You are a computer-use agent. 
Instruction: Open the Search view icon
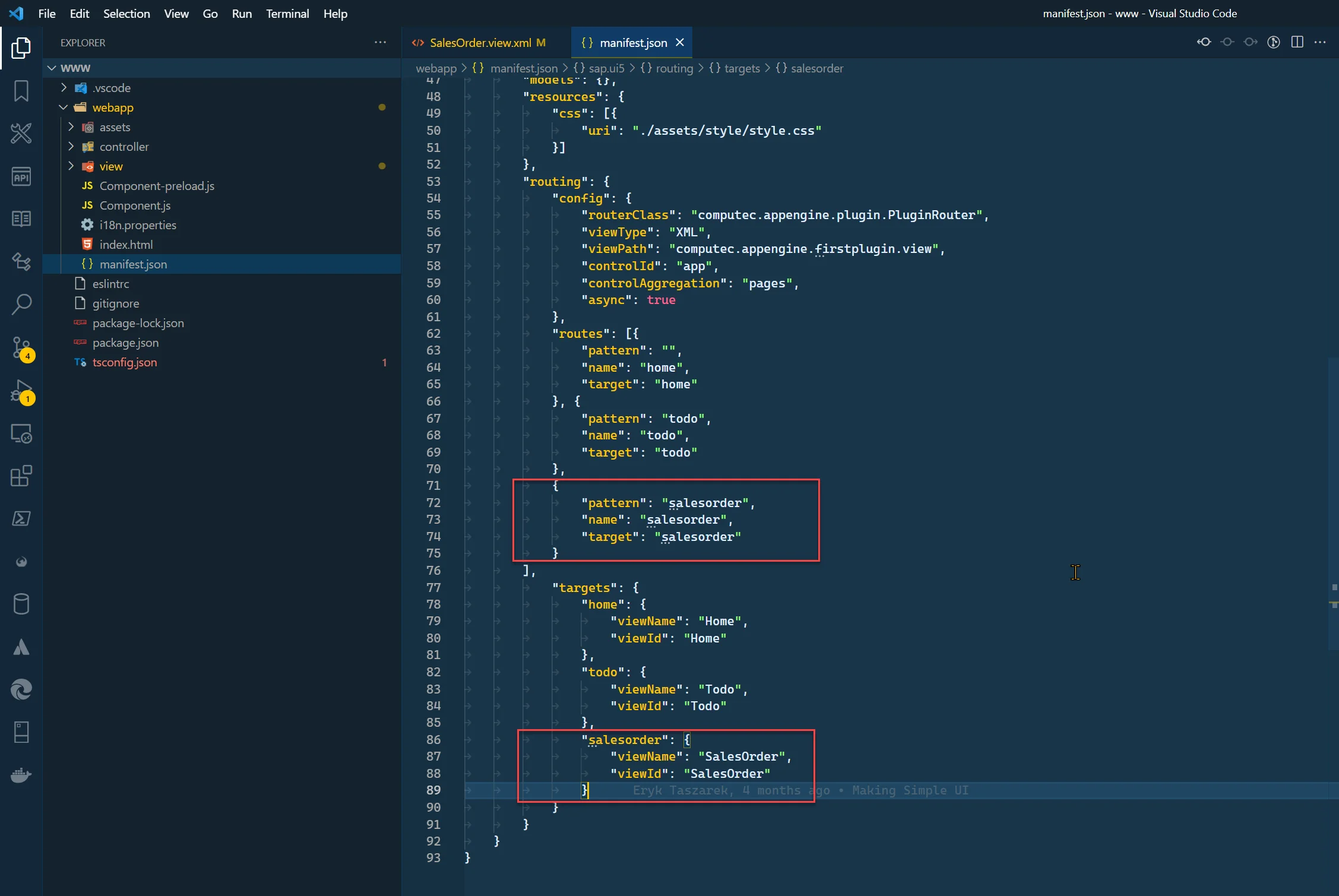[21, 305]
